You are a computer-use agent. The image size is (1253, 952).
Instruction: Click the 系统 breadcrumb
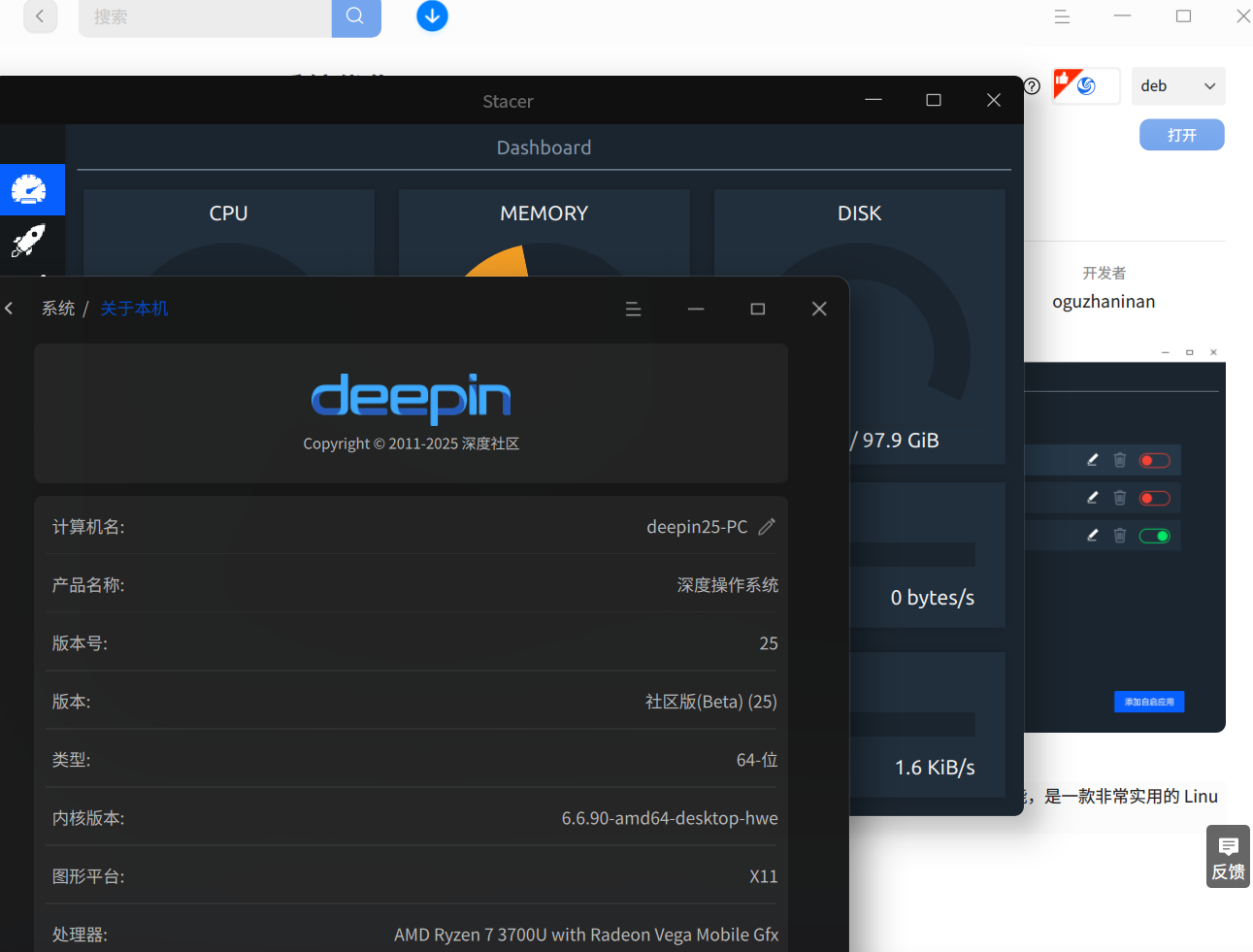pos(58,309)
